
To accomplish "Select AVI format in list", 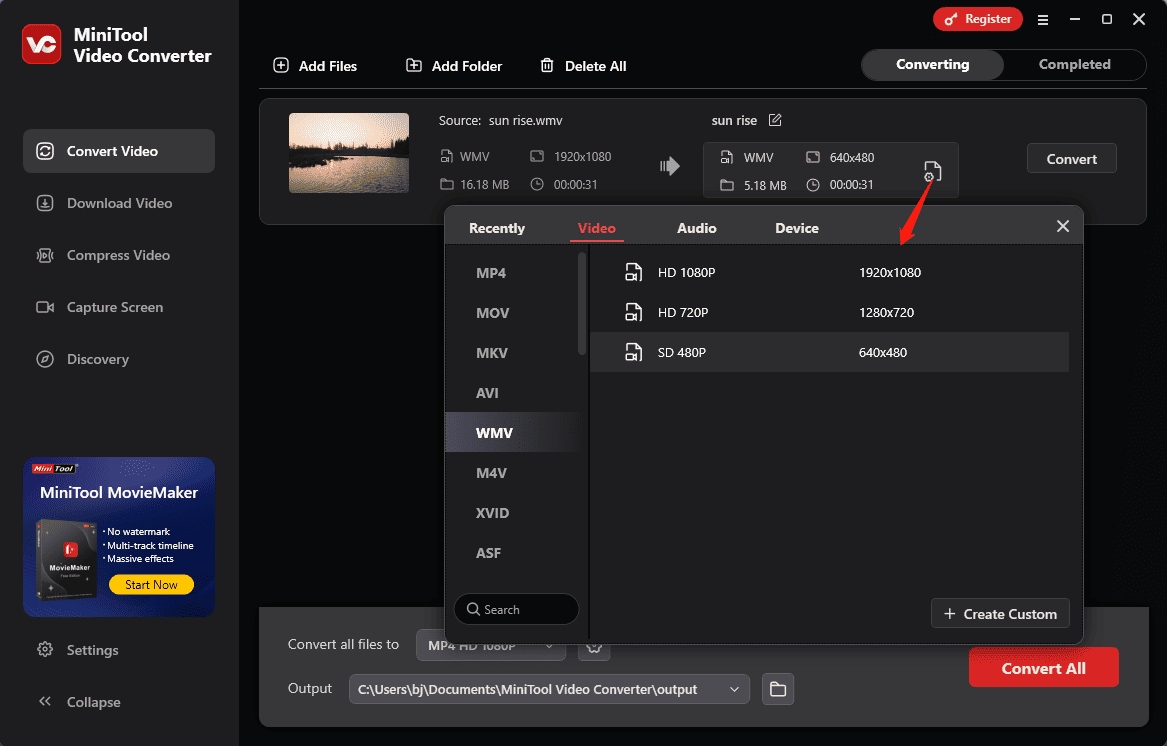I will [511, 393].
